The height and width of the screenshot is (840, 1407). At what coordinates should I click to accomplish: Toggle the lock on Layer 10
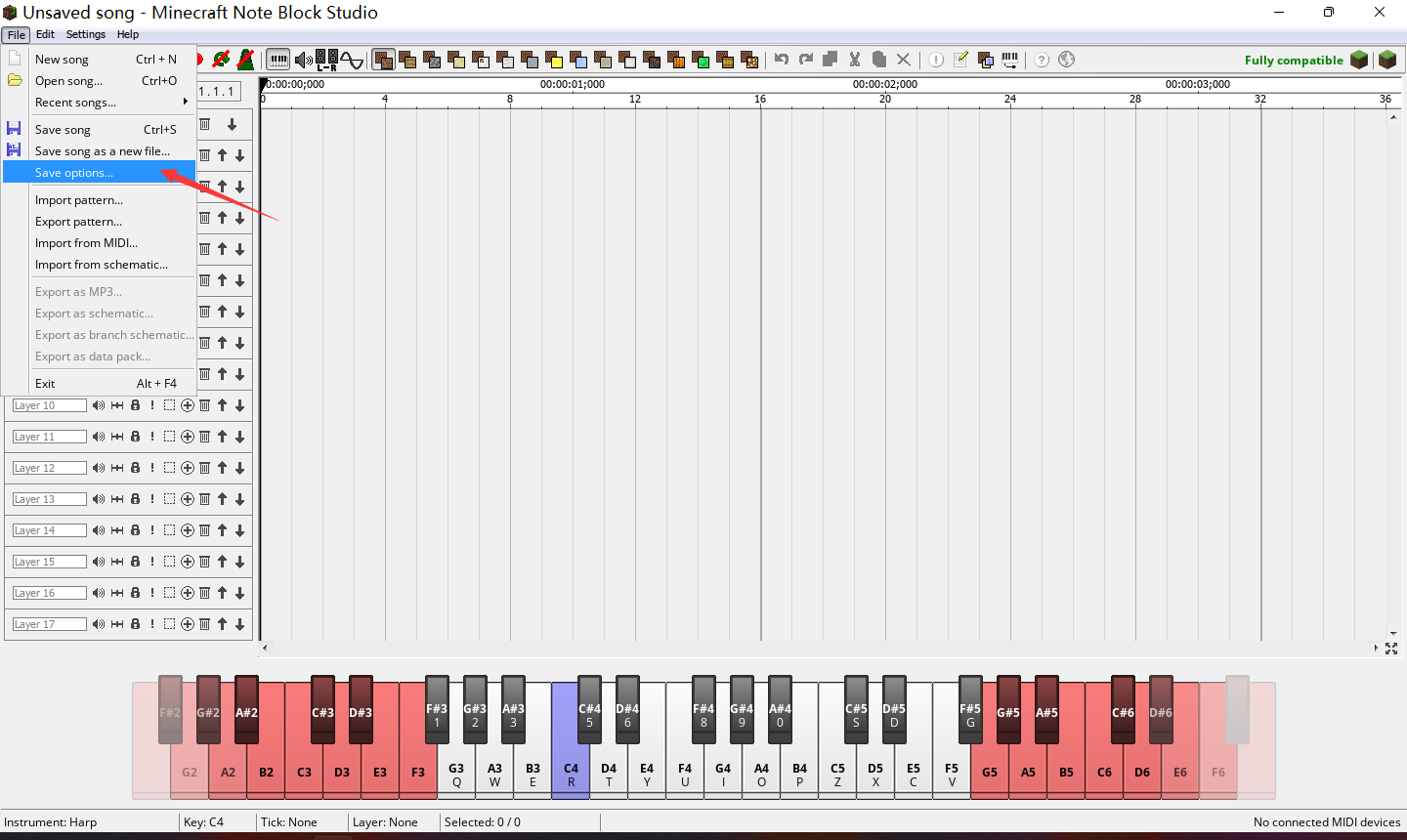tap(136, 405)
